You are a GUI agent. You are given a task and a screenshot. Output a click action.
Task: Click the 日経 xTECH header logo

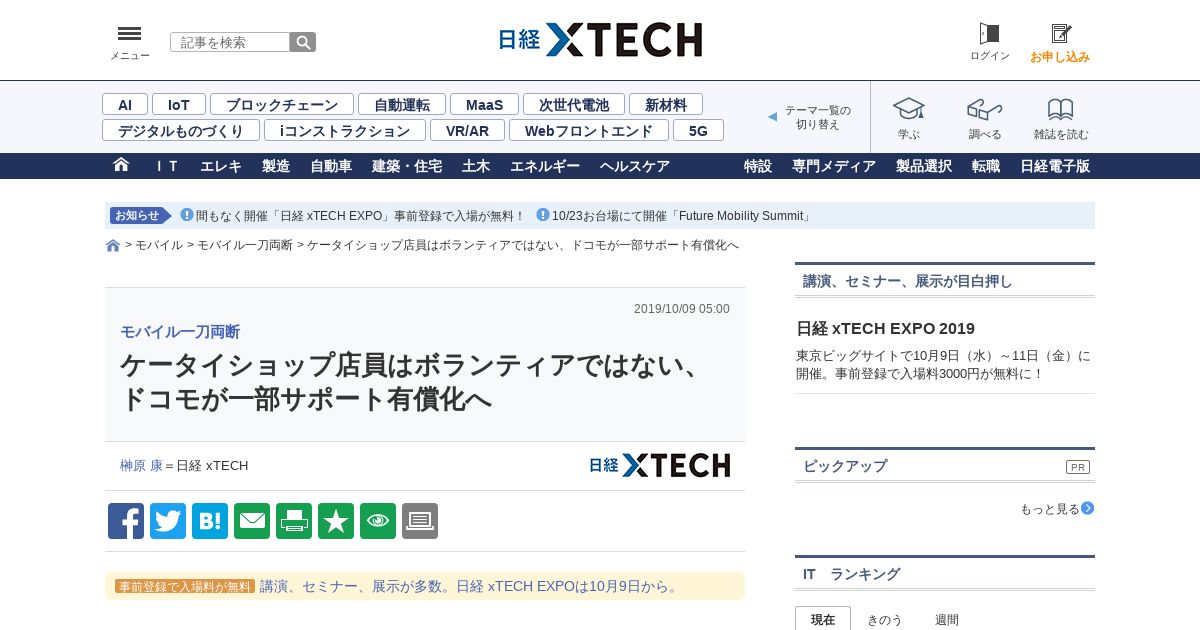click(600, 40)
